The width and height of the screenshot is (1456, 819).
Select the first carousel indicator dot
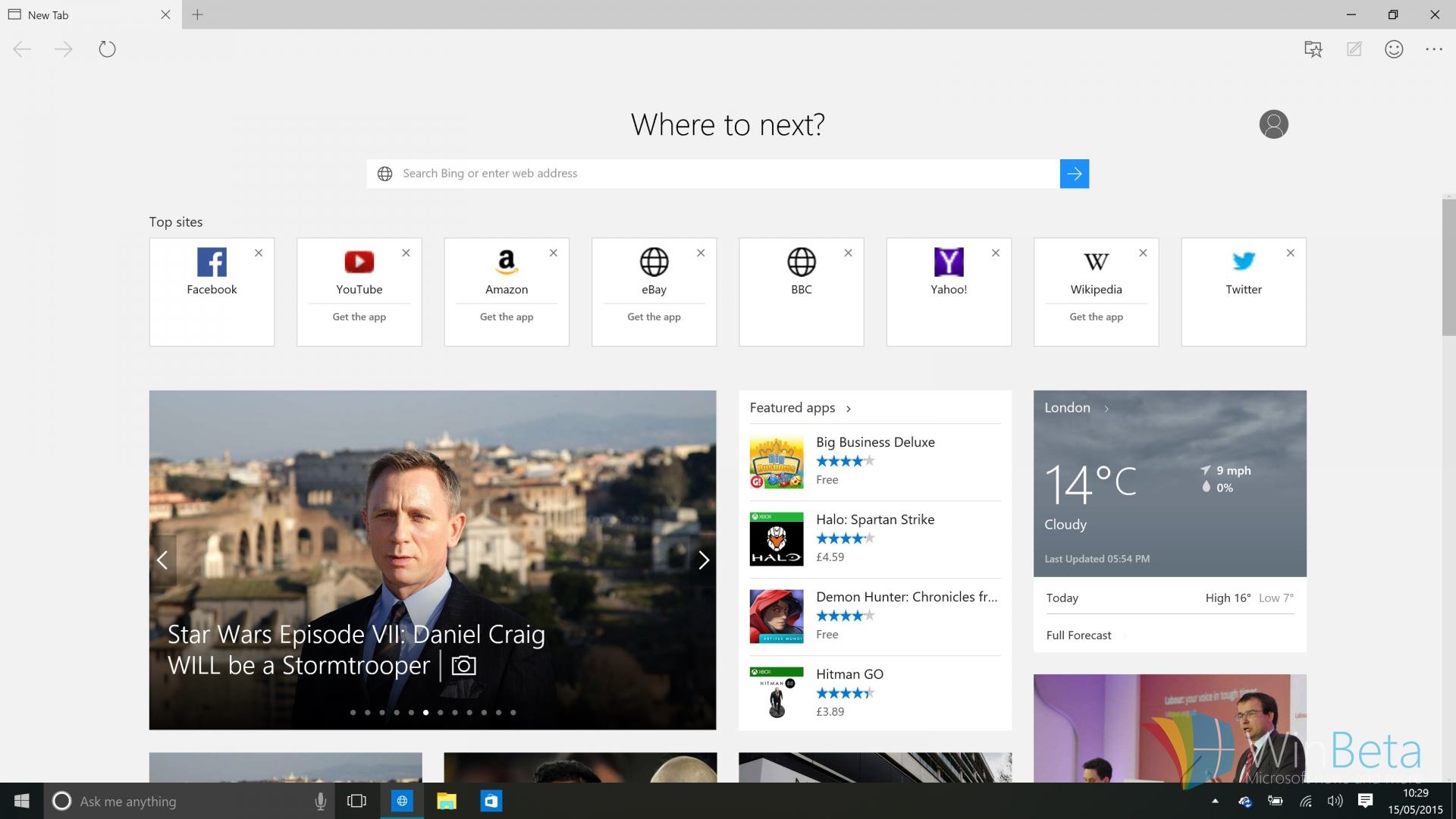click(353, 713)
